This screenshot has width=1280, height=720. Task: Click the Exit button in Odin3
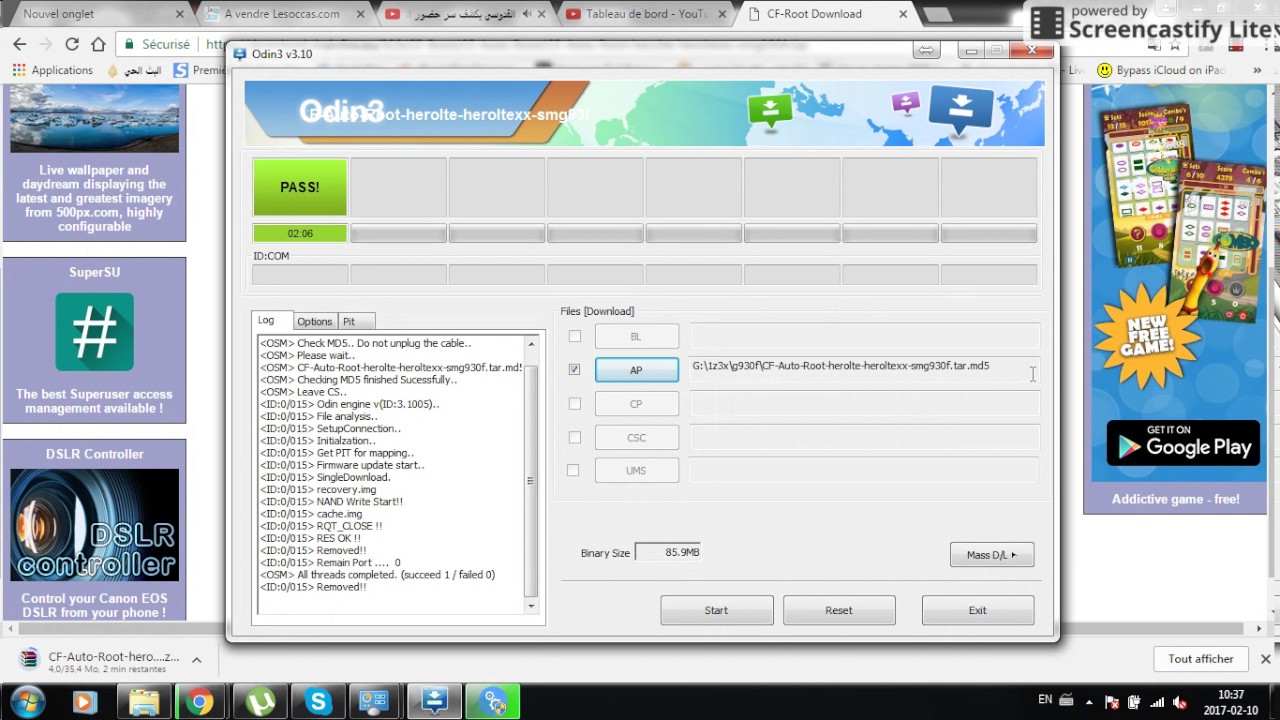coord(978,610)
